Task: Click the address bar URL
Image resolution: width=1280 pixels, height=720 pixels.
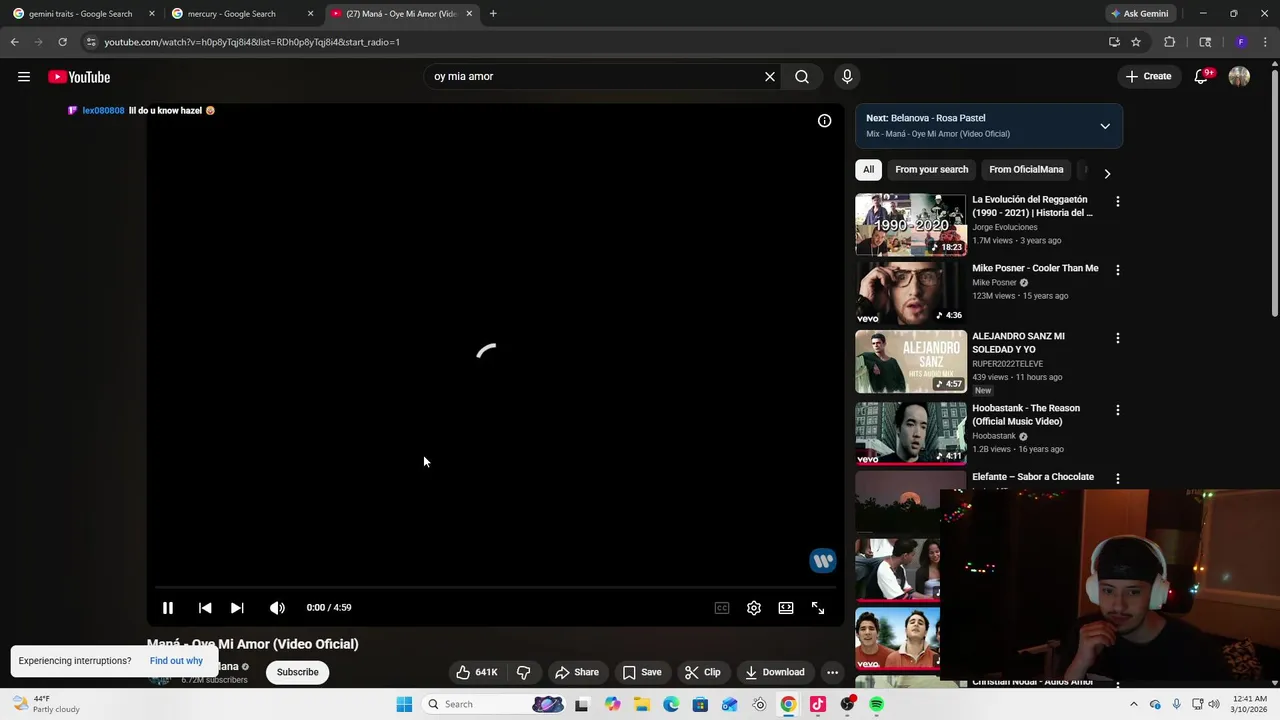Action: coord(252,42)
